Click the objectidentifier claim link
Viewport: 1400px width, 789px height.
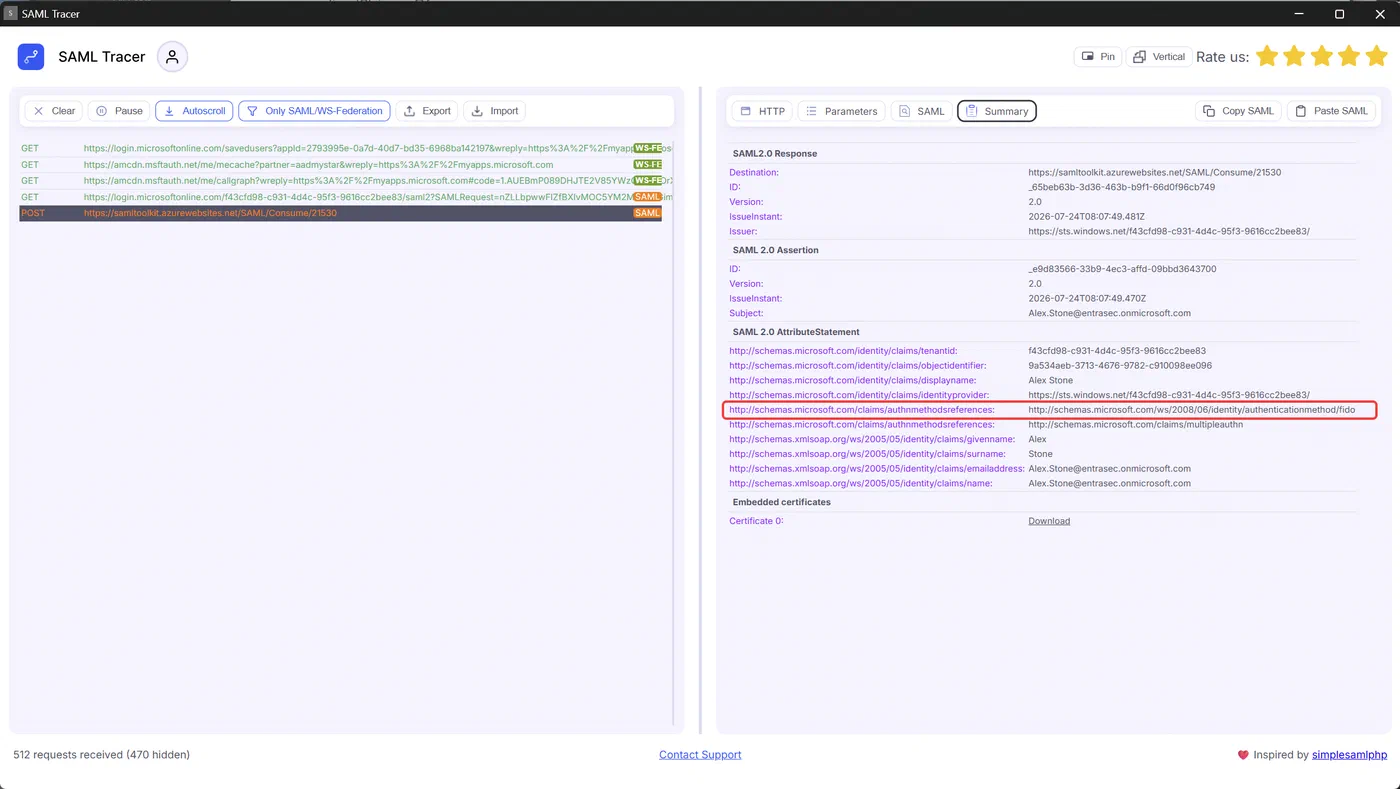click(859, 366)
